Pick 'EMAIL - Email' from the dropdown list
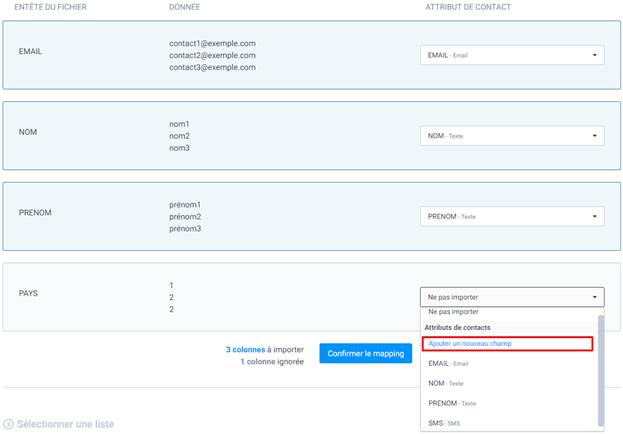 (447, 364)
